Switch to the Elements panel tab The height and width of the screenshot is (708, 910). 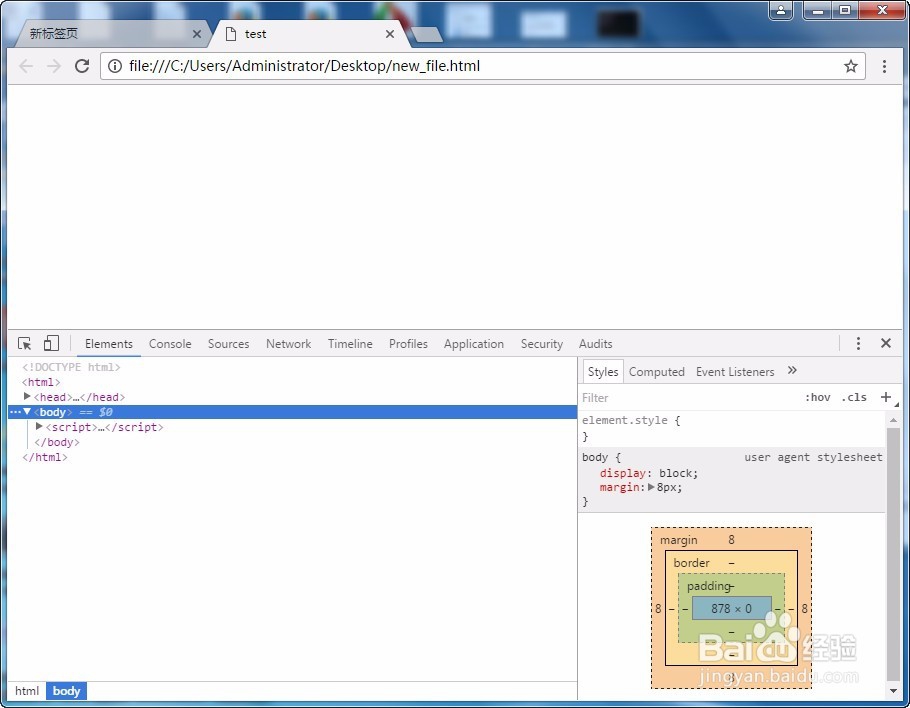[x=109, y=344]
